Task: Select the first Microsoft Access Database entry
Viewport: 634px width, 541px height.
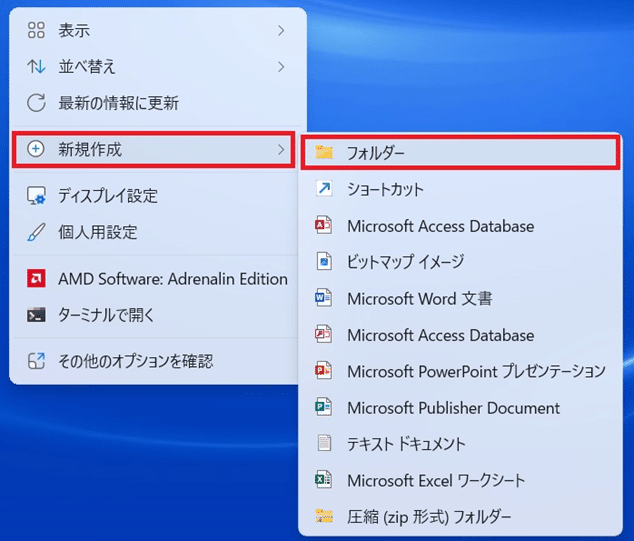Action: tap(460, 226)
